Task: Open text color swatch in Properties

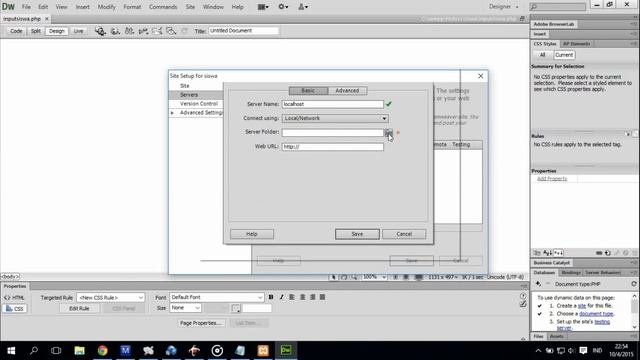Action: coord(236,308)
